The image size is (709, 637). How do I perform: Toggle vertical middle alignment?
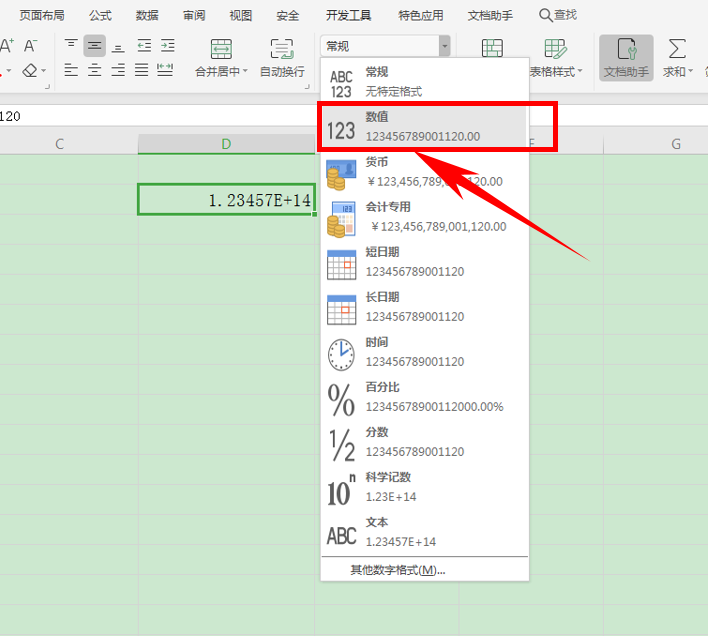tap(95, 46)
